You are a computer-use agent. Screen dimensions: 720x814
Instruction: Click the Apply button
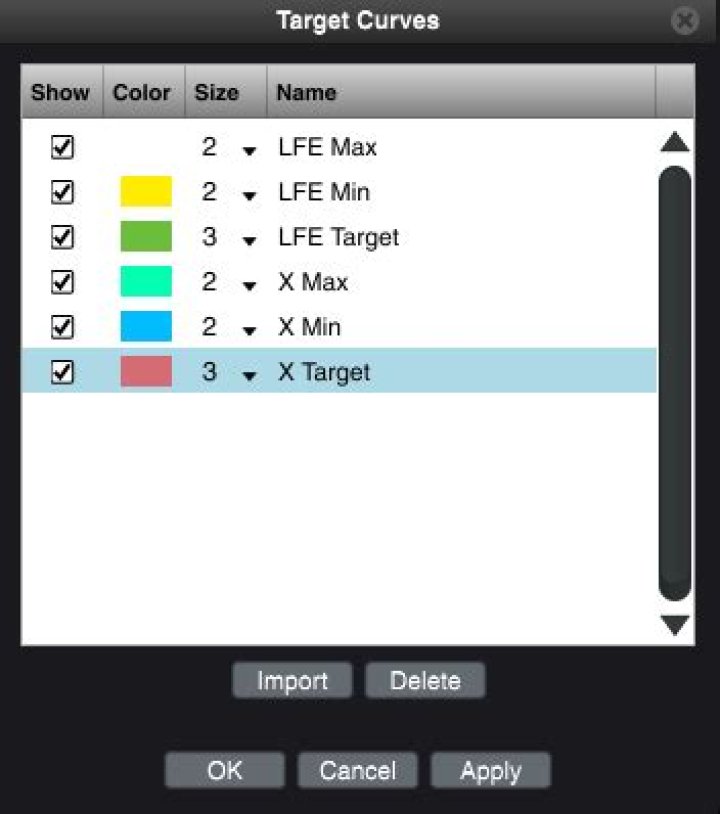tap(490, 771)
